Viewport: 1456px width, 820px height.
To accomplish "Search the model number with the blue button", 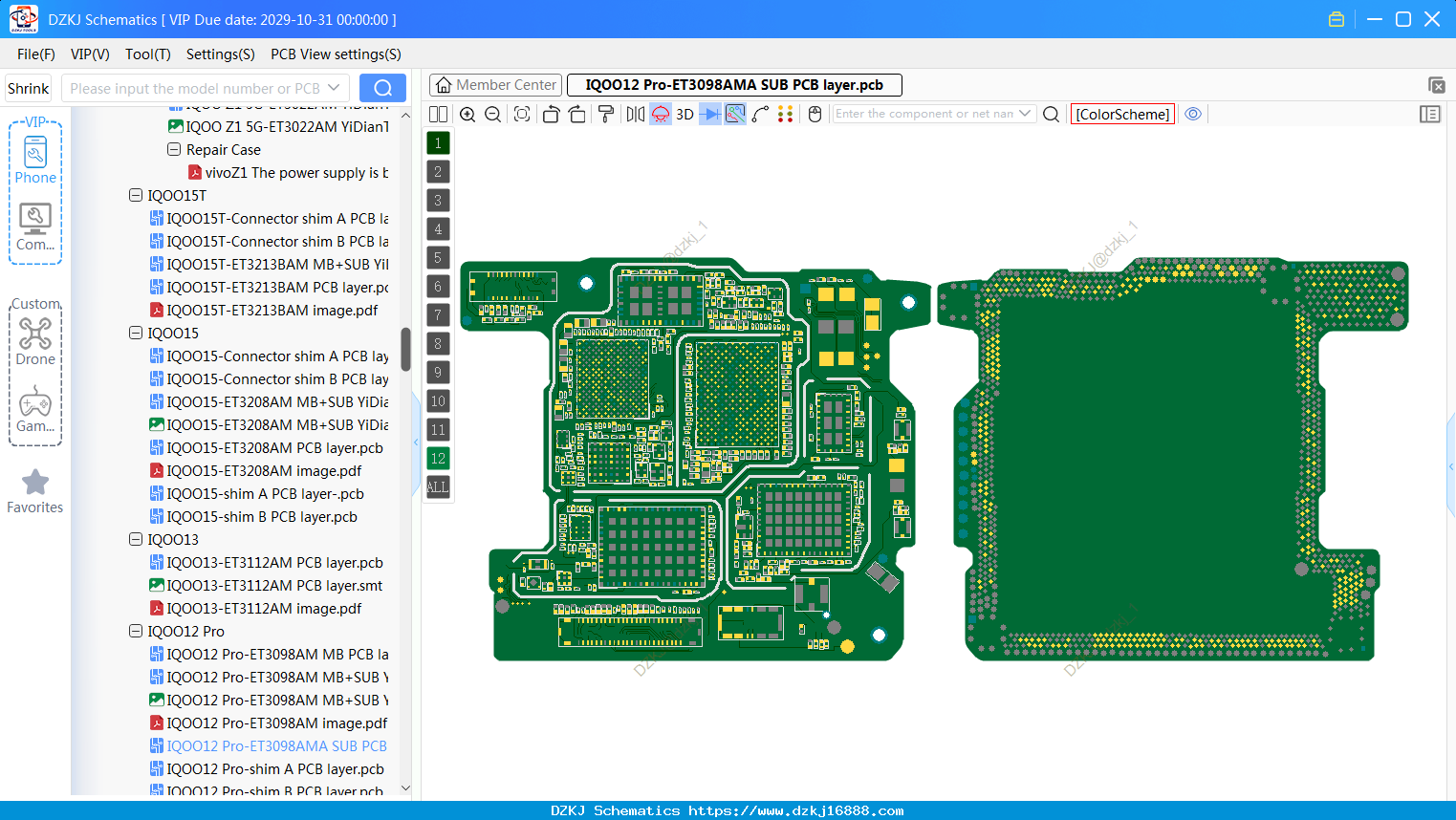I will point(382,88).
